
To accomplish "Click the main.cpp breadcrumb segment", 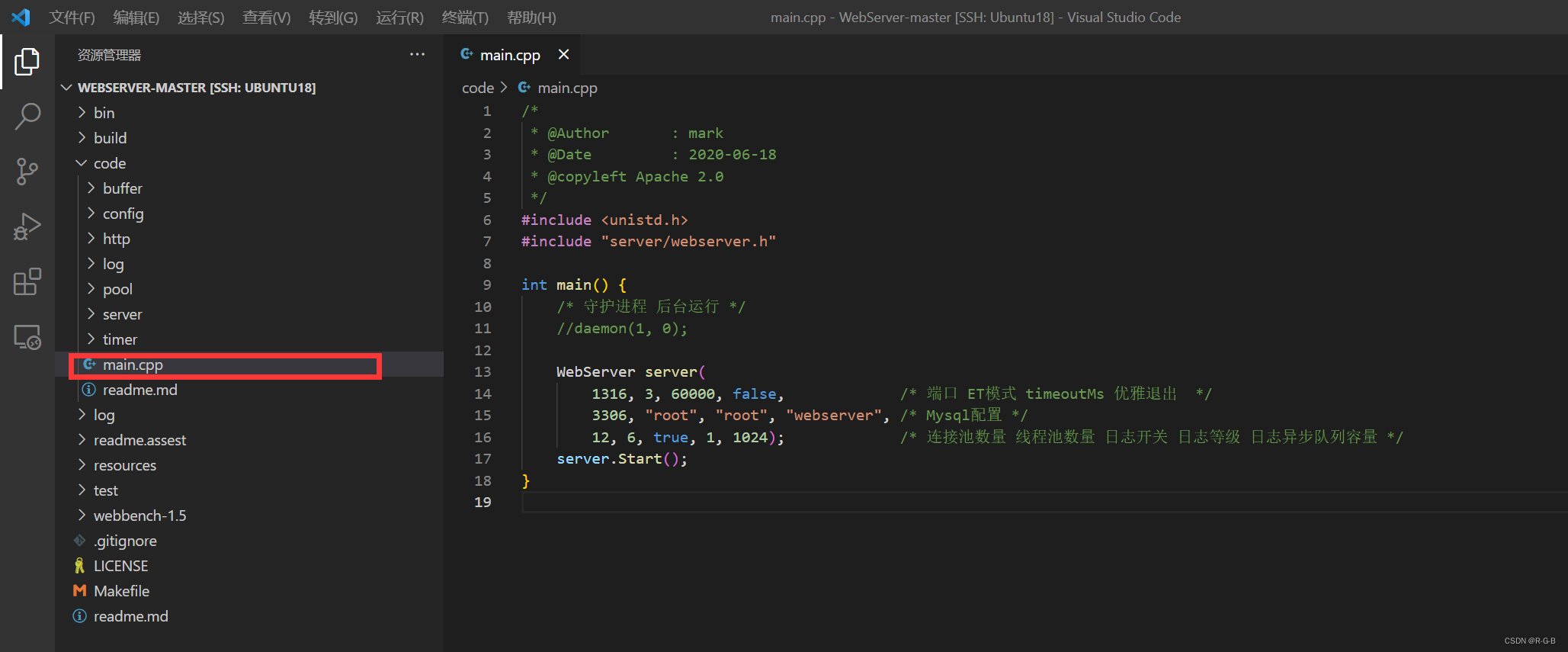I will 567,88.
